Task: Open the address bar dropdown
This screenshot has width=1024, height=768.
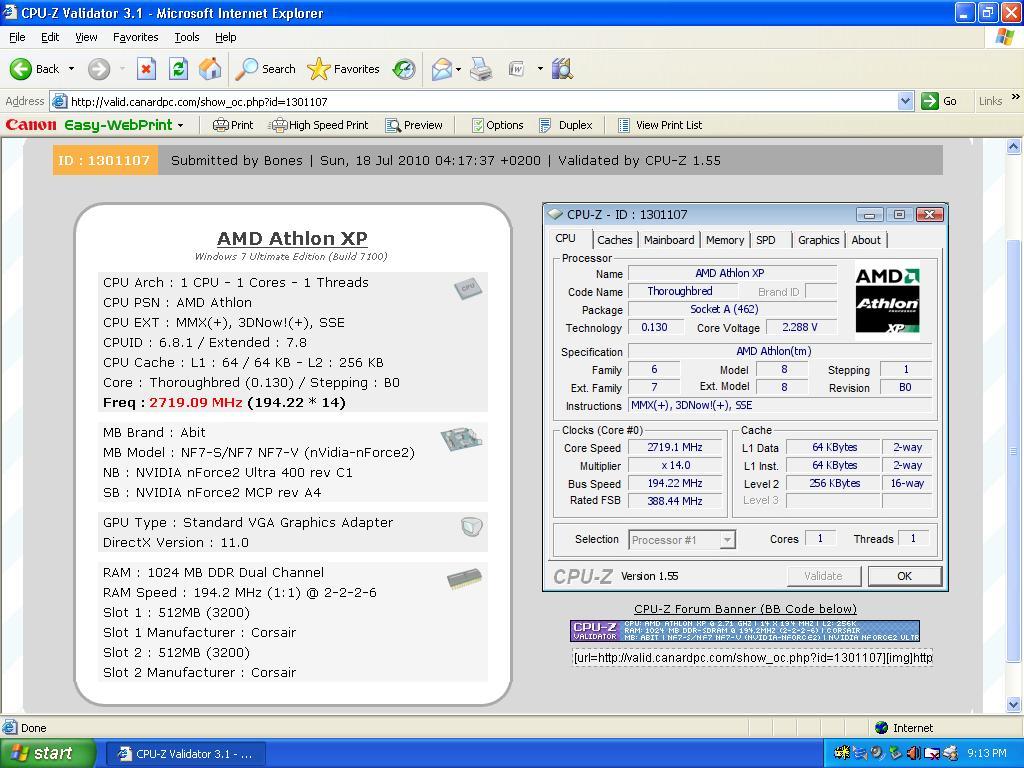Action: pyautogui.click(x=905, y=101)
